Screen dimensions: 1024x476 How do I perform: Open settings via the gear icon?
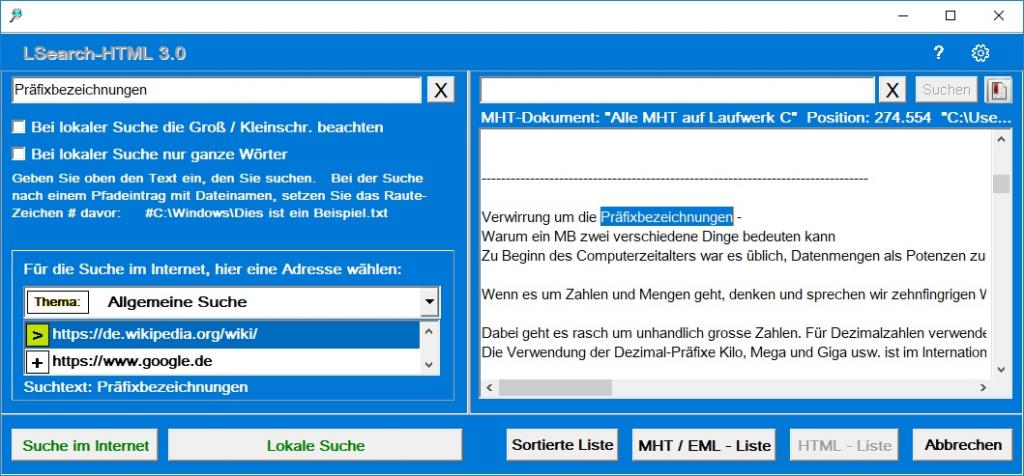980,54
